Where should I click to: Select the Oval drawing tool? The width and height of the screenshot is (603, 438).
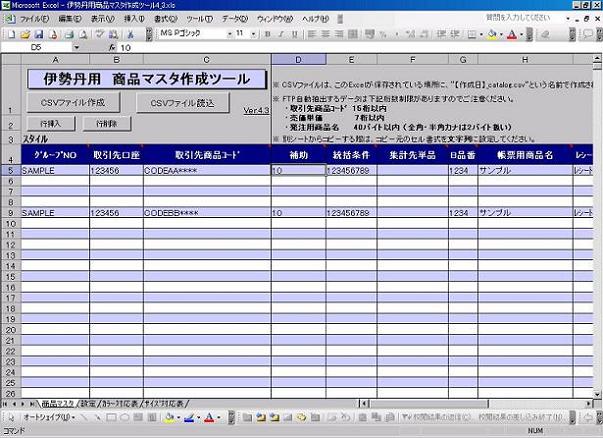125,417
